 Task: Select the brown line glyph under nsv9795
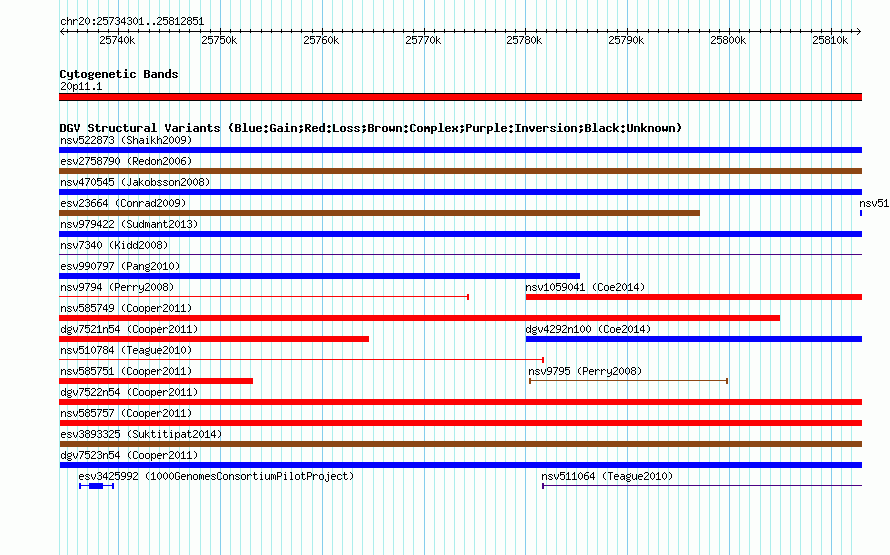pos(628,381)
